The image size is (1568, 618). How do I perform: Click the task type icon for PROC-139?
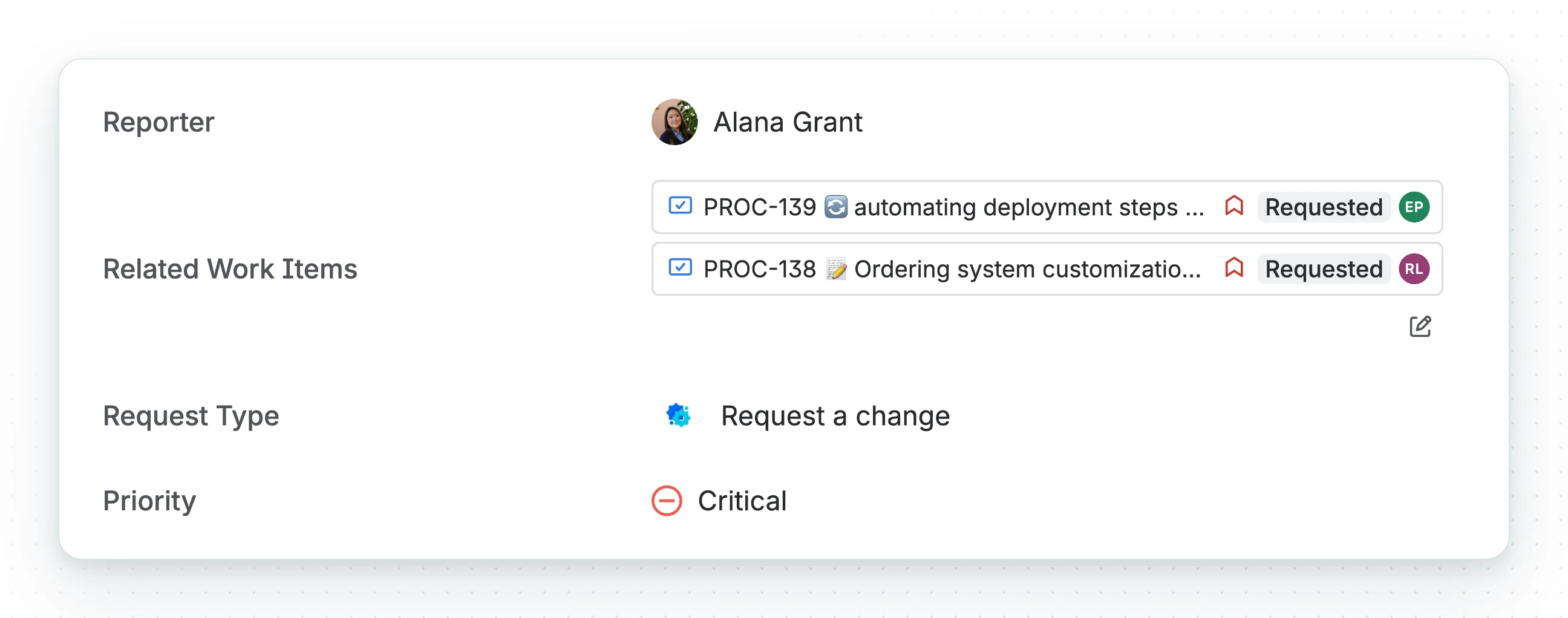pos(680,206)
